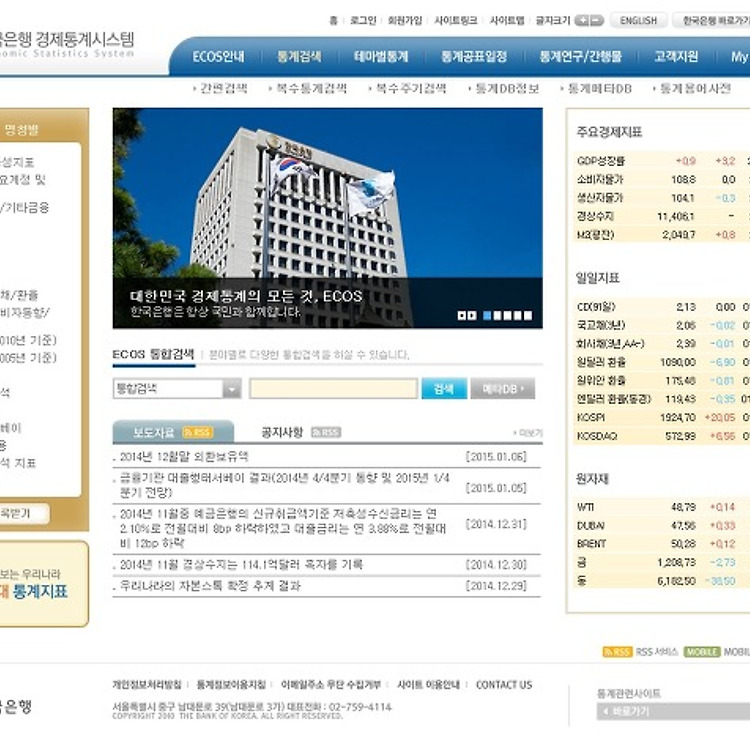Viewport: 750px width, 750px height.
Task: Open the 통계검색 main menu
Action: [299, 57]
